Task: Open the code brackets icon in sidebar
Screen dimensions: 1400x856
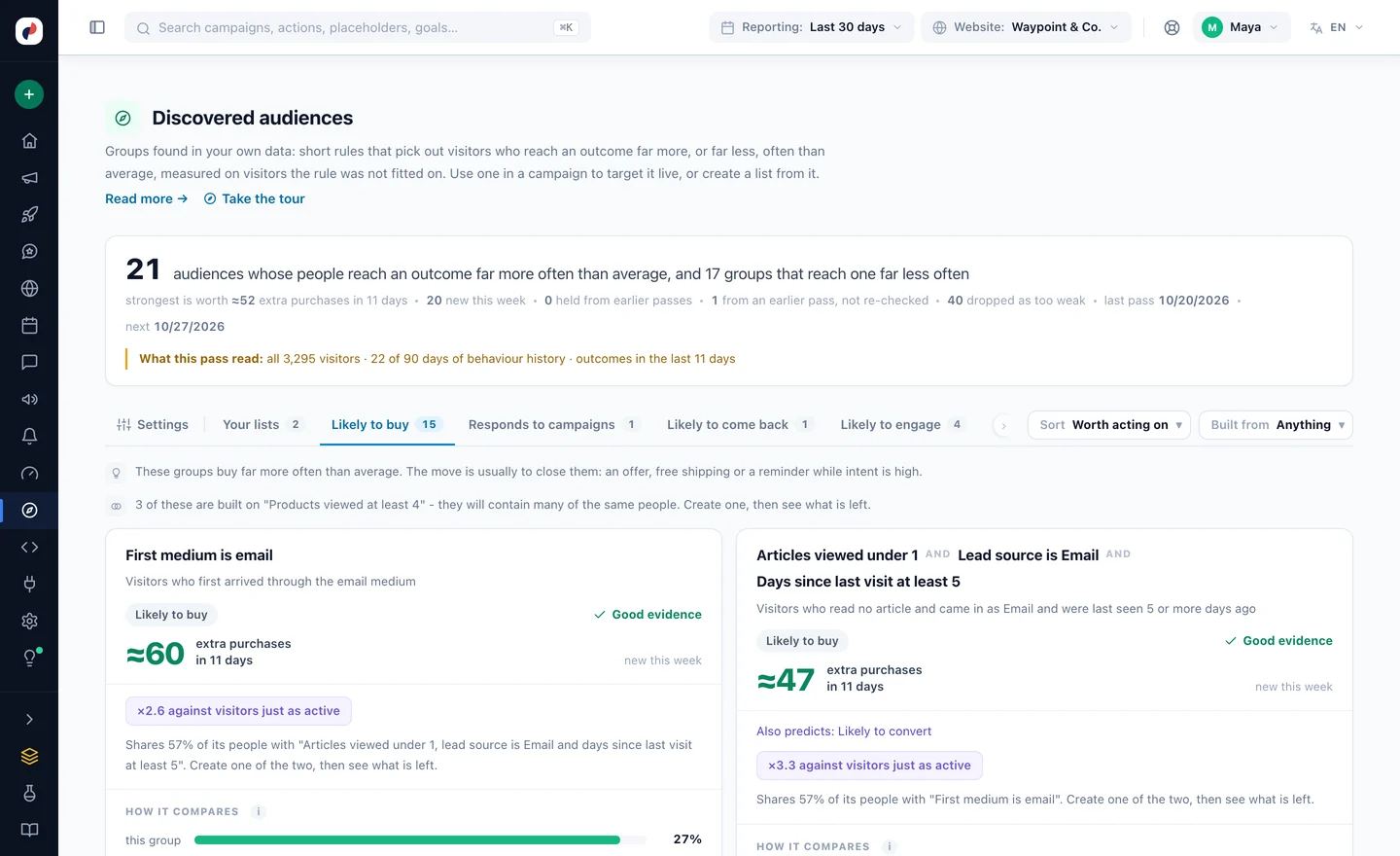Action: [x=29, y=548]
